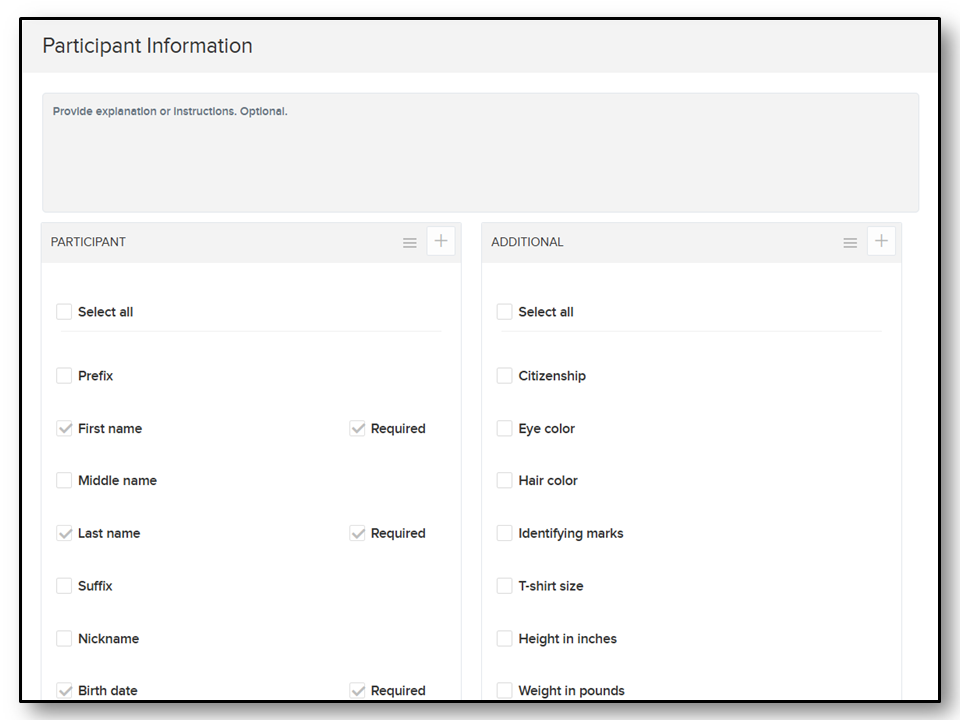Enable the Citizenship checkbox
The image size is (960, 720).
pyautogui.click(x=504, y=375)
